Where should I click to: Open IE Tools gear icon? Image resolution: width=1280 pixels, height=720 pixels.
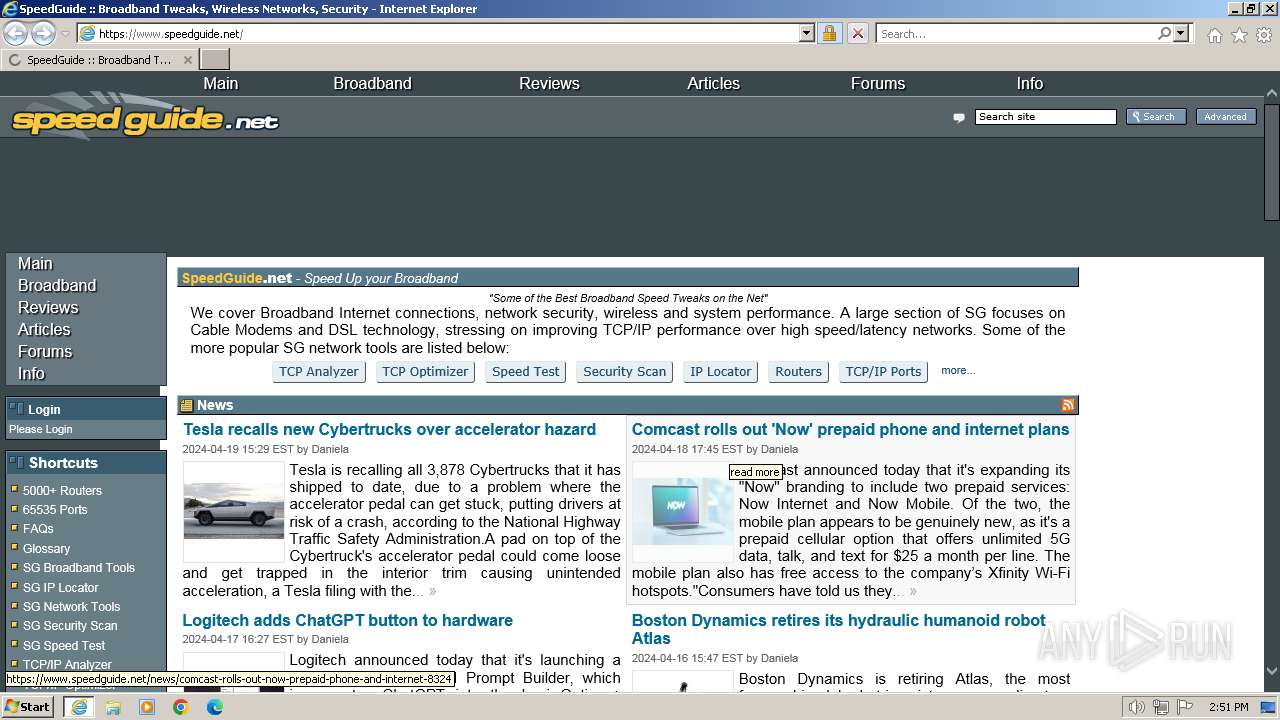click(x=1264, y=35)
